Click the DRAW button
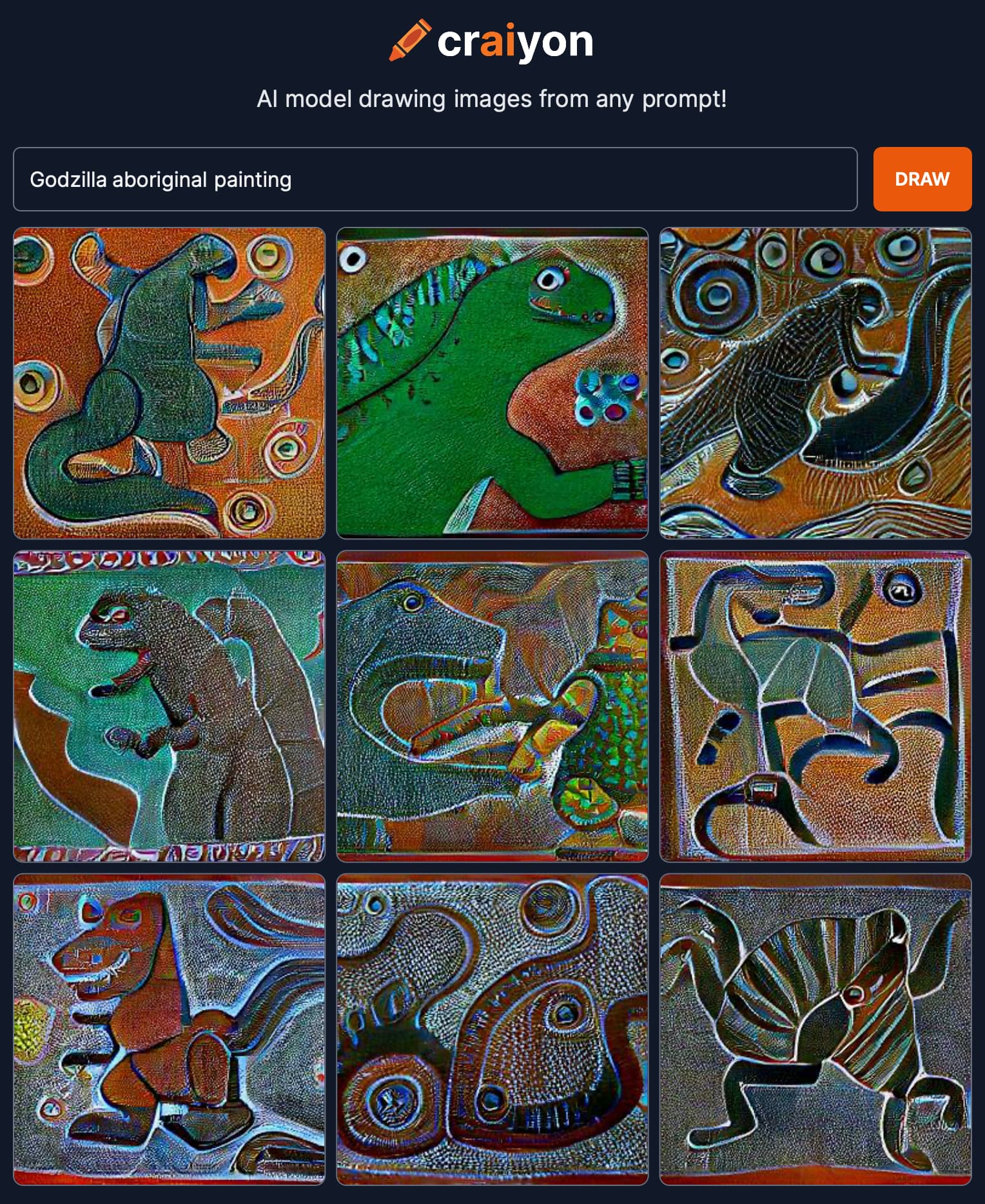Screen dimensions: 985x1204 click(x=922, y=179)
